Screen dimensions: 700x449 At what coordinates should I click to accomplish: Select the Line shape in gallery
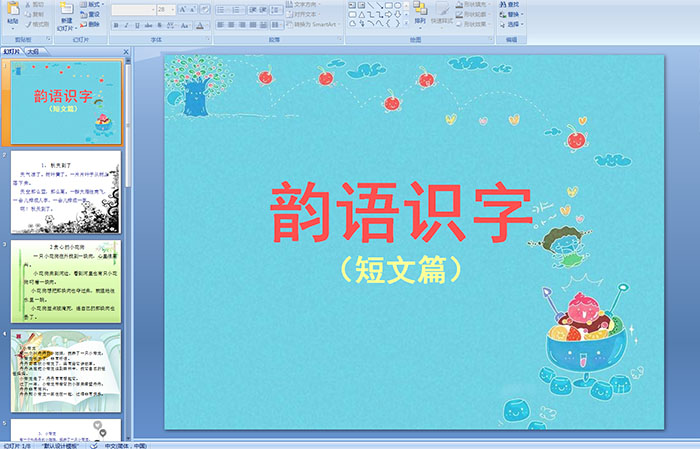coord(371,5)
